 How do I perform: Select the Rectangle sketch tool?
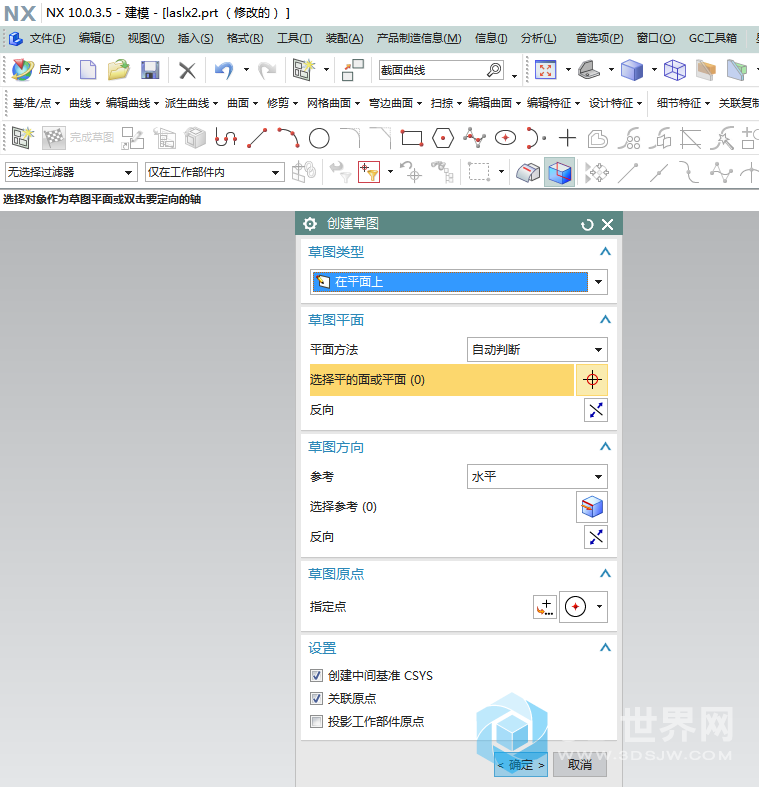point(412,138)
